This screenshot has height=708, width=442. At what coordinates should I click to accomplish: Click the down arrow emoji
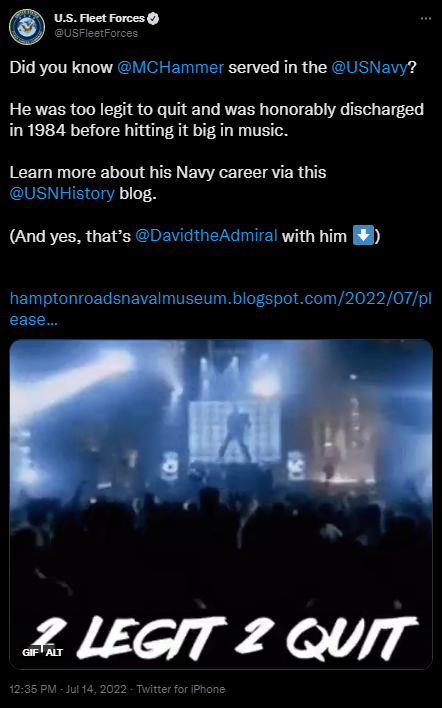(x=363, y=235)
